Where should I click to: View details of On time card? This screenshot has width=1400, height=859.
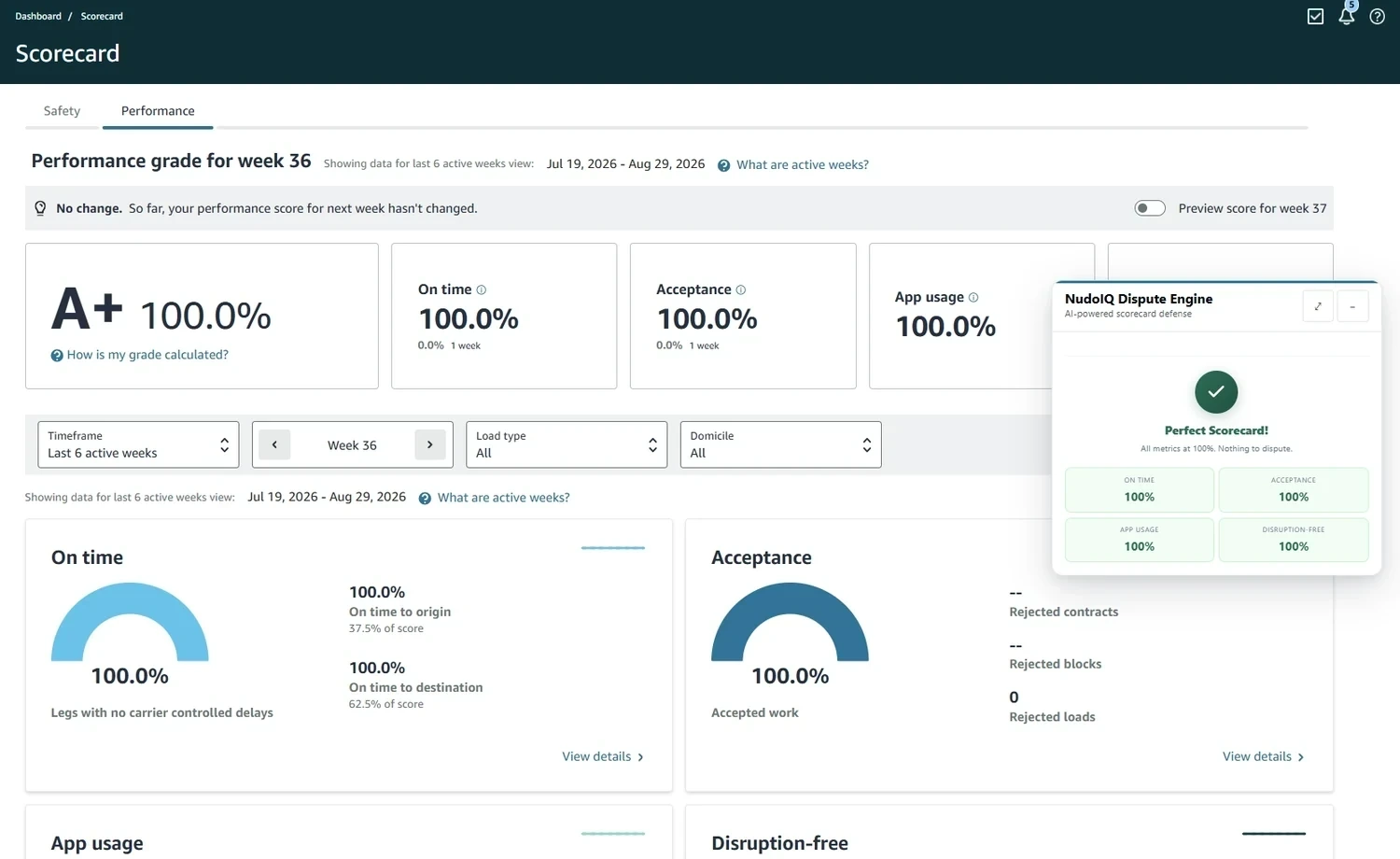pos(603,756)
